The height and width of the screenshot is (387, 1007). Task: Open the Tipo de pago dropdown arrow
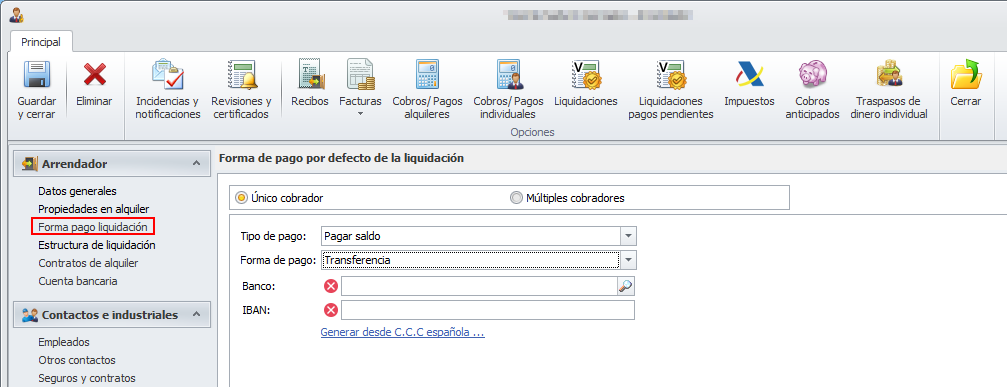(628, 236)
